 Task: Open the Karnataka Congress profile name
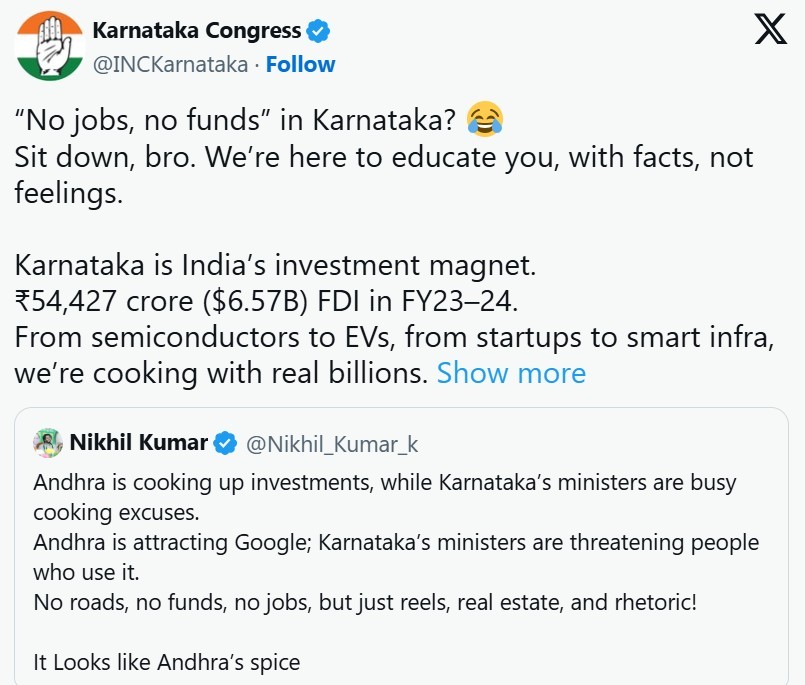(196, 32)
